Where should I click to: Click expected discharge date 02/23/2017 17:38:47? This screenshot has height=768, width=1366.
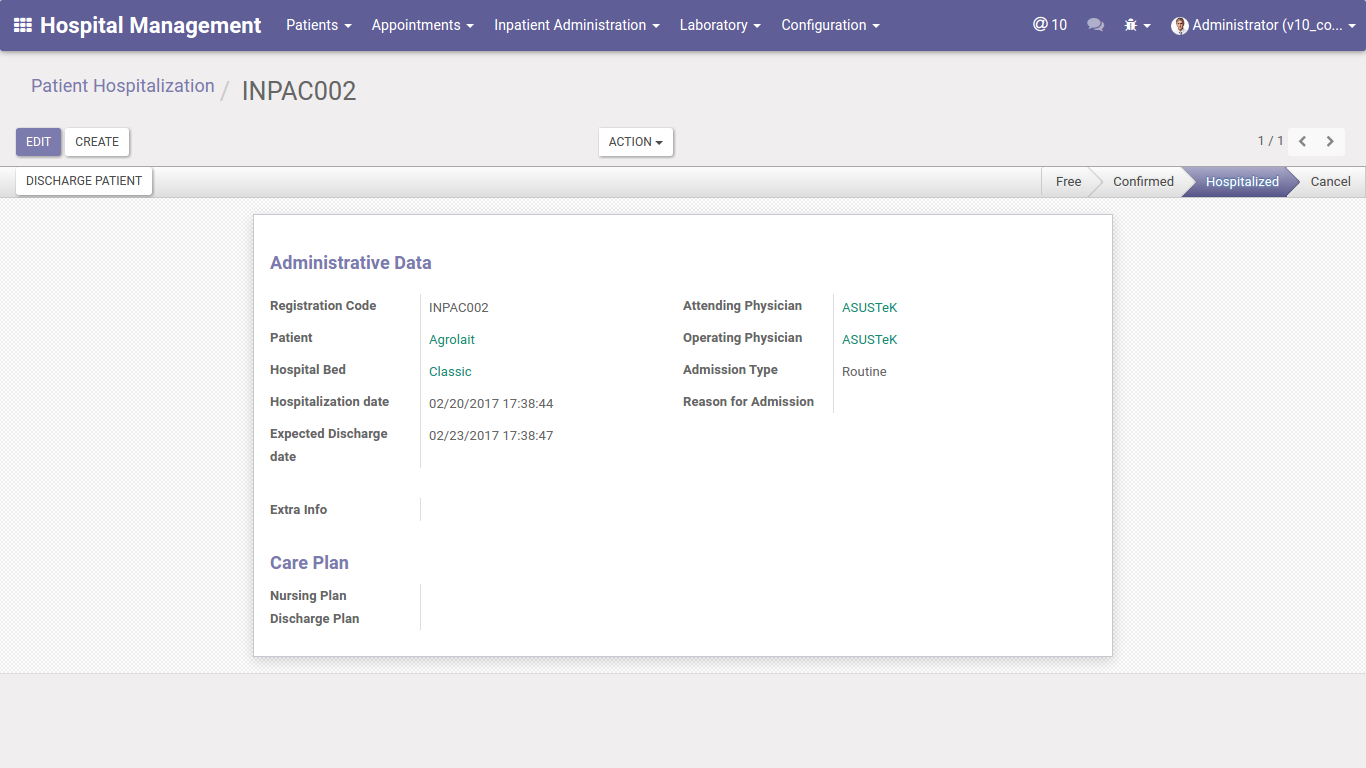(x=491, y=436)
